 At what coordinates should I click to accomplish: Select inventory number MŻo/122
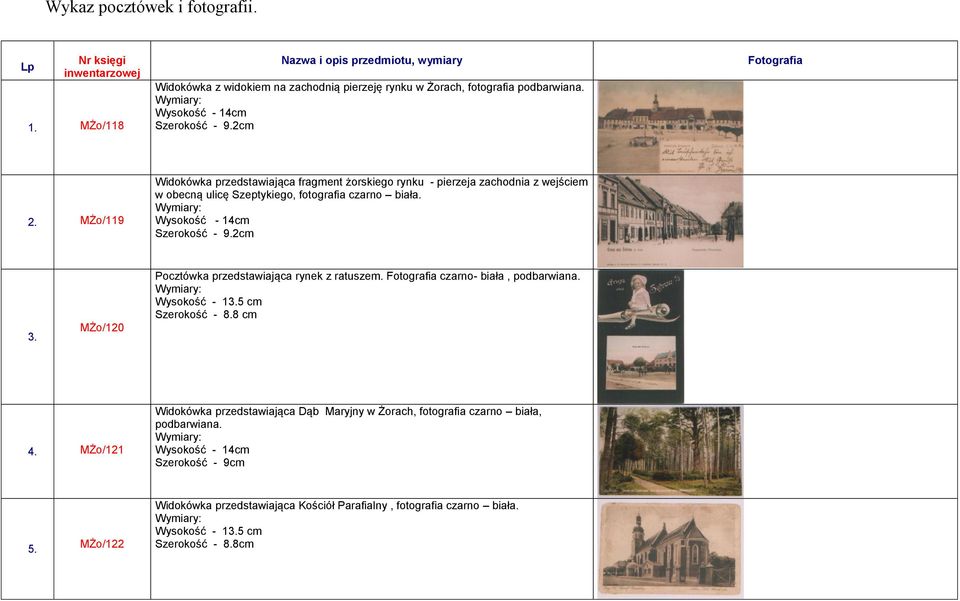[x=102, y=544]
